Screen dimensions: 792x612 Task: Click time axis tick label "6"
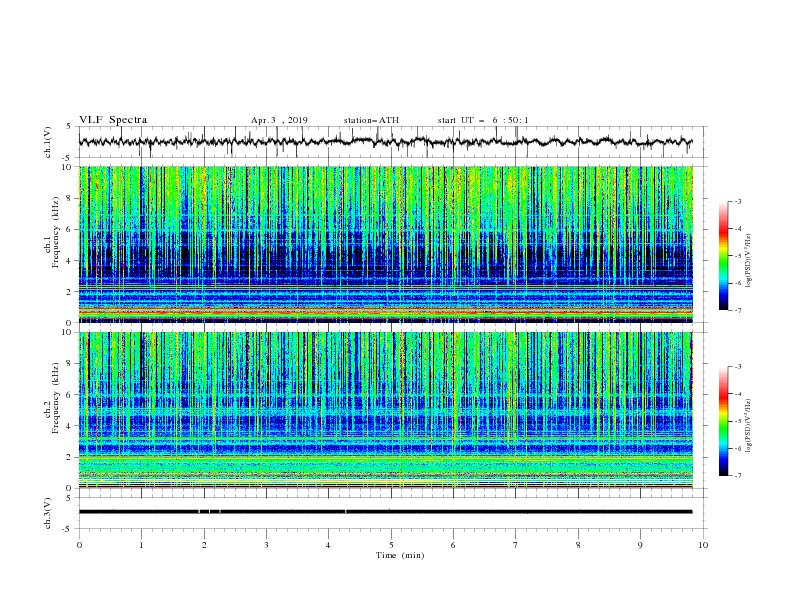coord(453,545)
